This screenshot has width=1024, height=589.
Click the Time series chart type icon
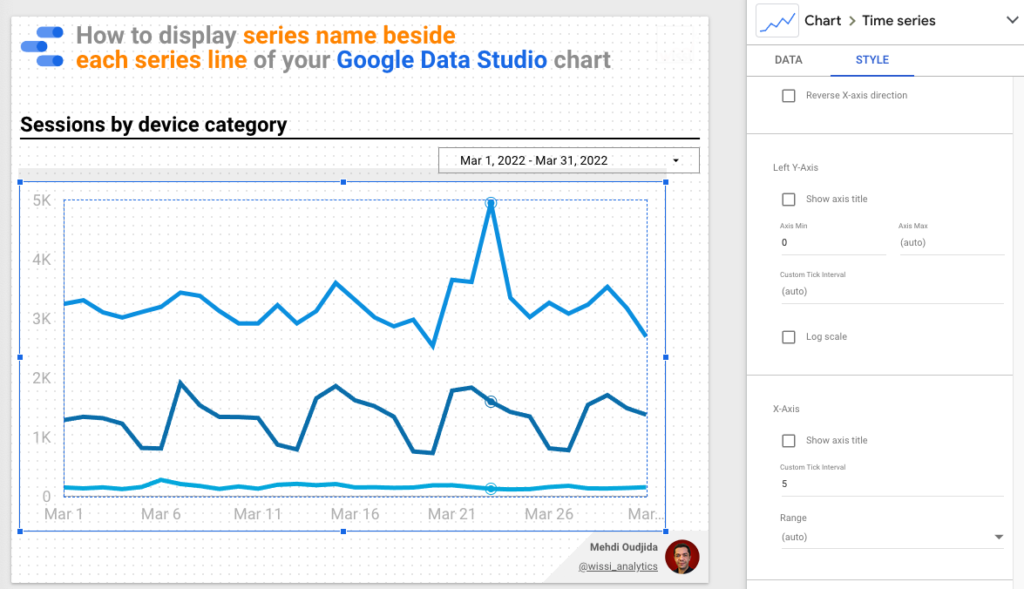(777, 22)
